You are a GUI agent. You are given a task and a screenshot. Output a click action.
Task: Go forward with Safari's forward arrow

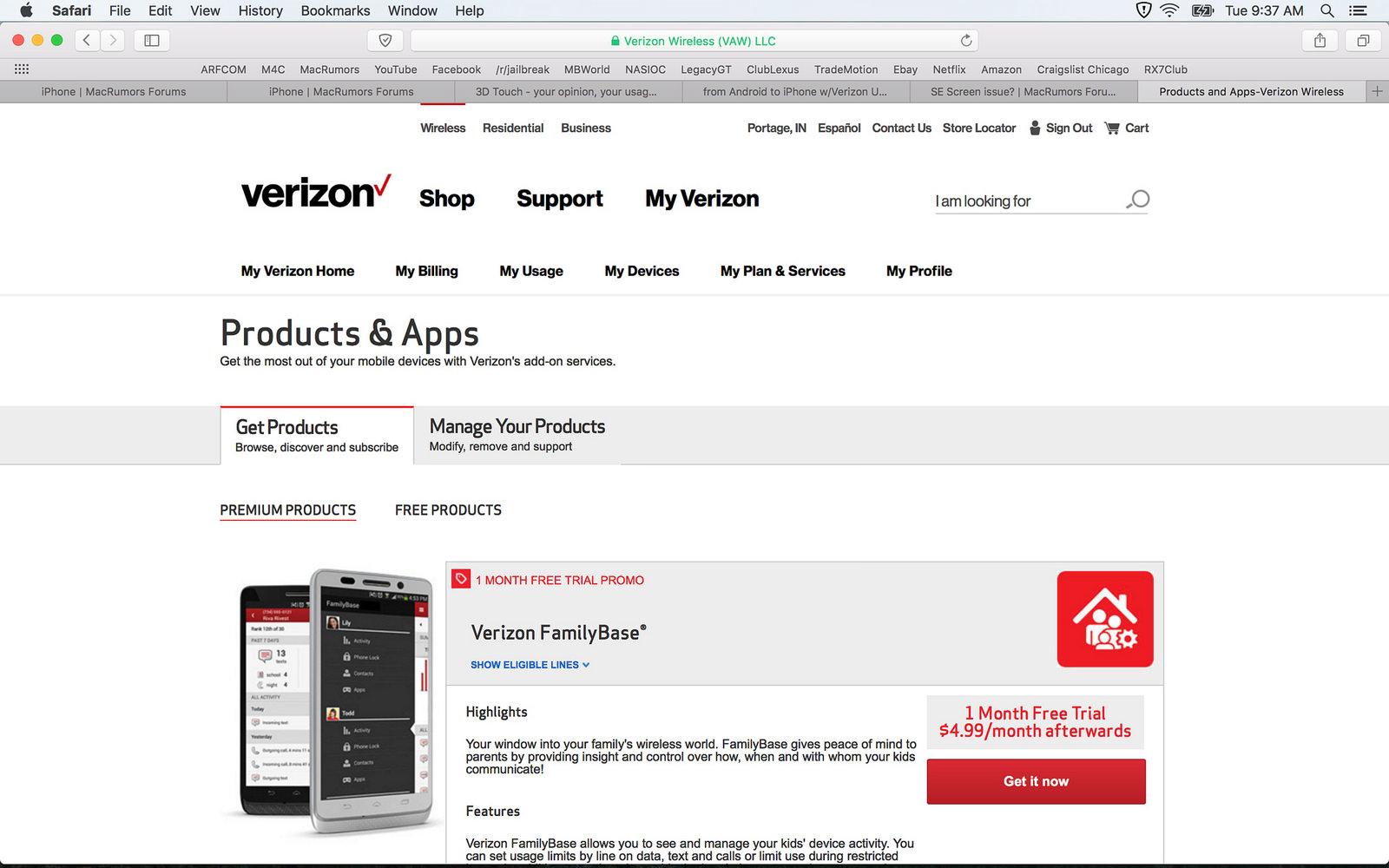(113, 40)
